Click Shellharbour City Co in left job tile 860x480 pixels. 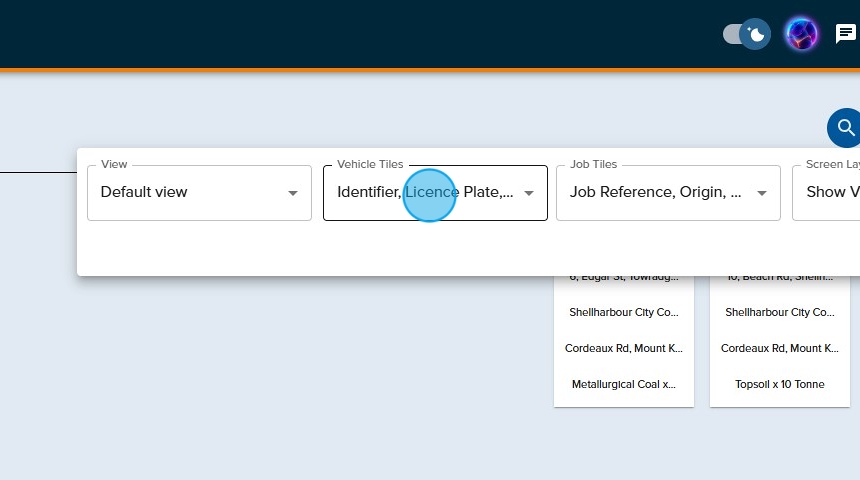pos(624,312)
